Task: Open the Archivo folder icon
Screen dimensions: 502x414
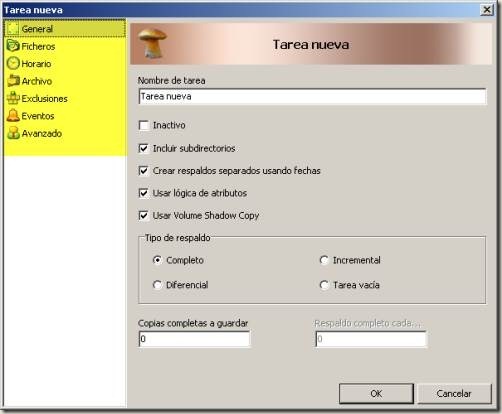Action: click(13, 81)
